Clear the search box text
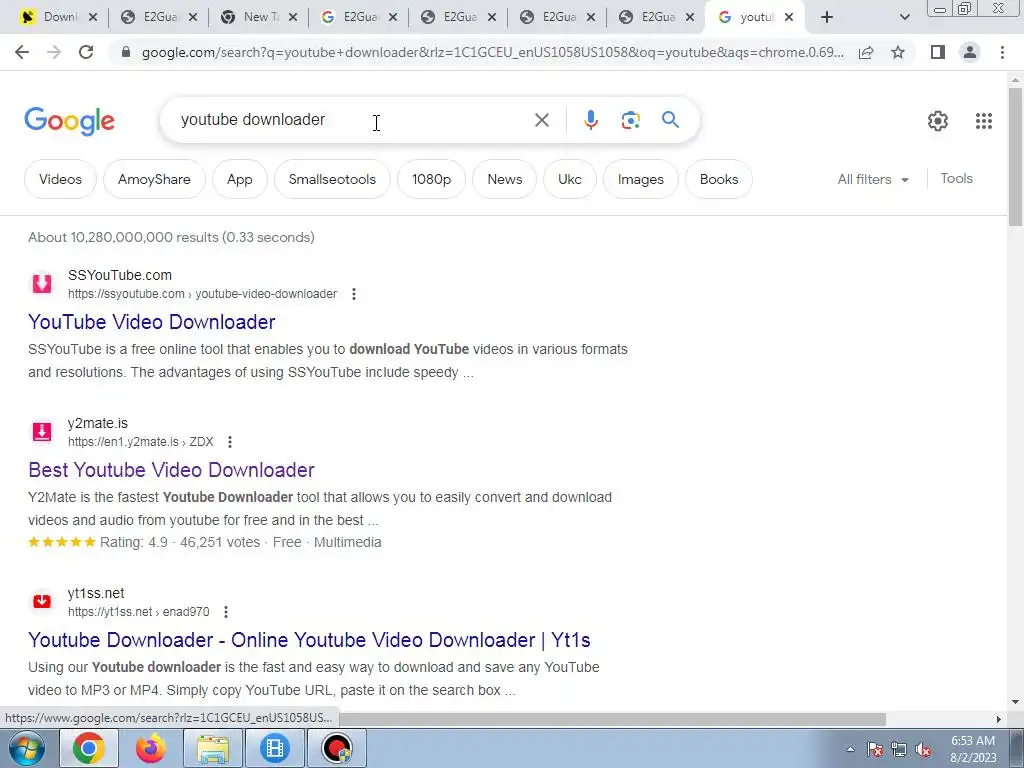This screenshot has height=768, width=1024. point(541,120)
